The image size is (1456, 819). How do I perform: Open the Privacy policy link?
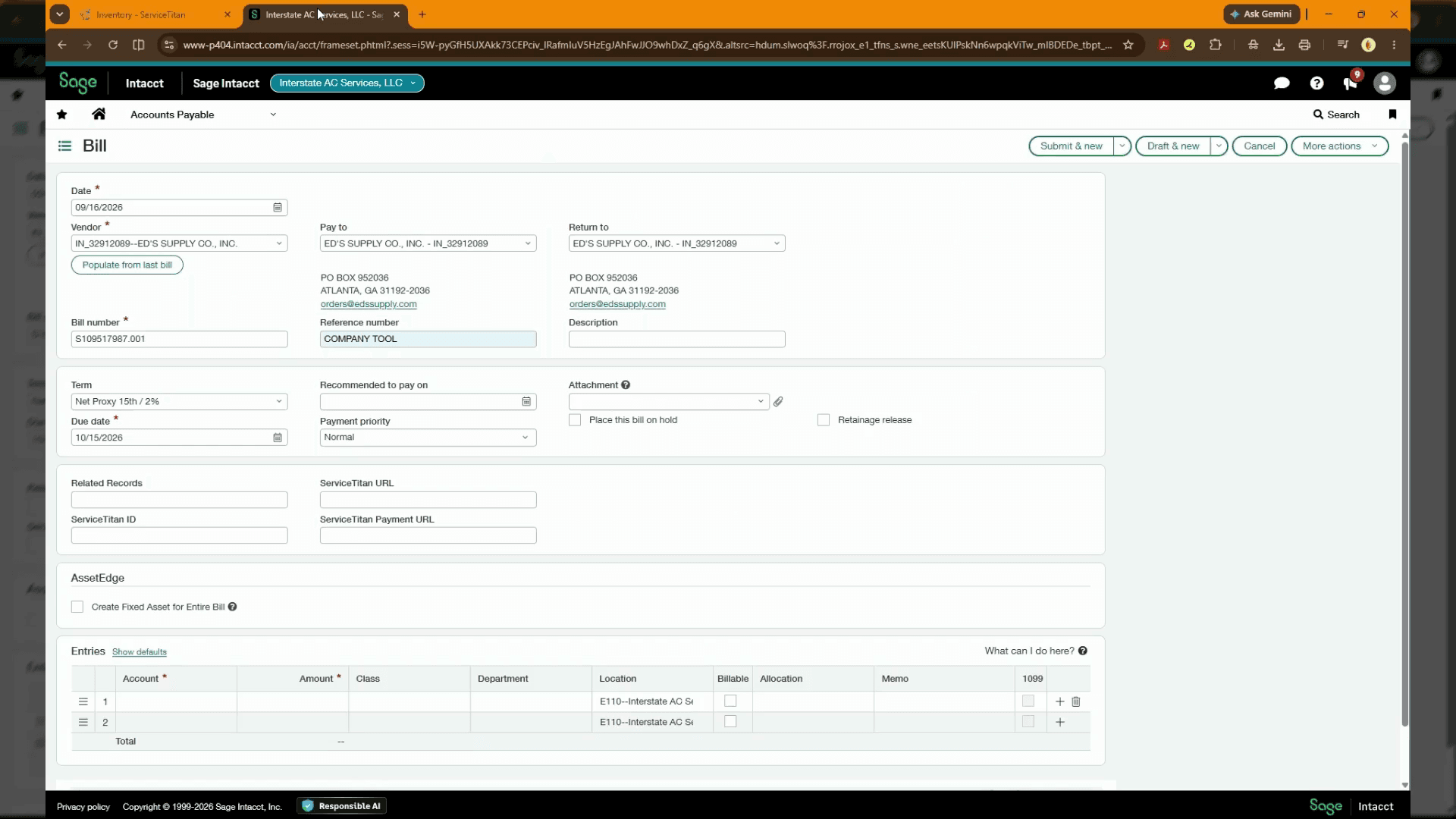83,807
